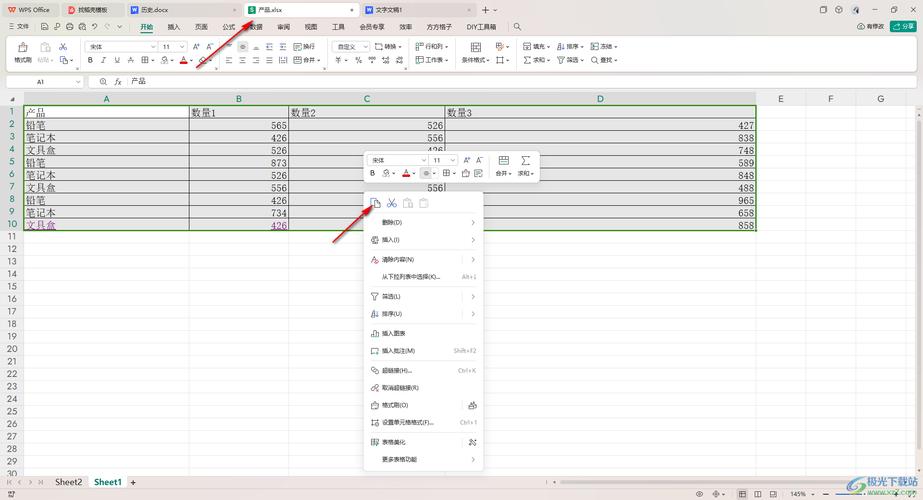
Task: Select column E header
Action: [x=781, y=99]
